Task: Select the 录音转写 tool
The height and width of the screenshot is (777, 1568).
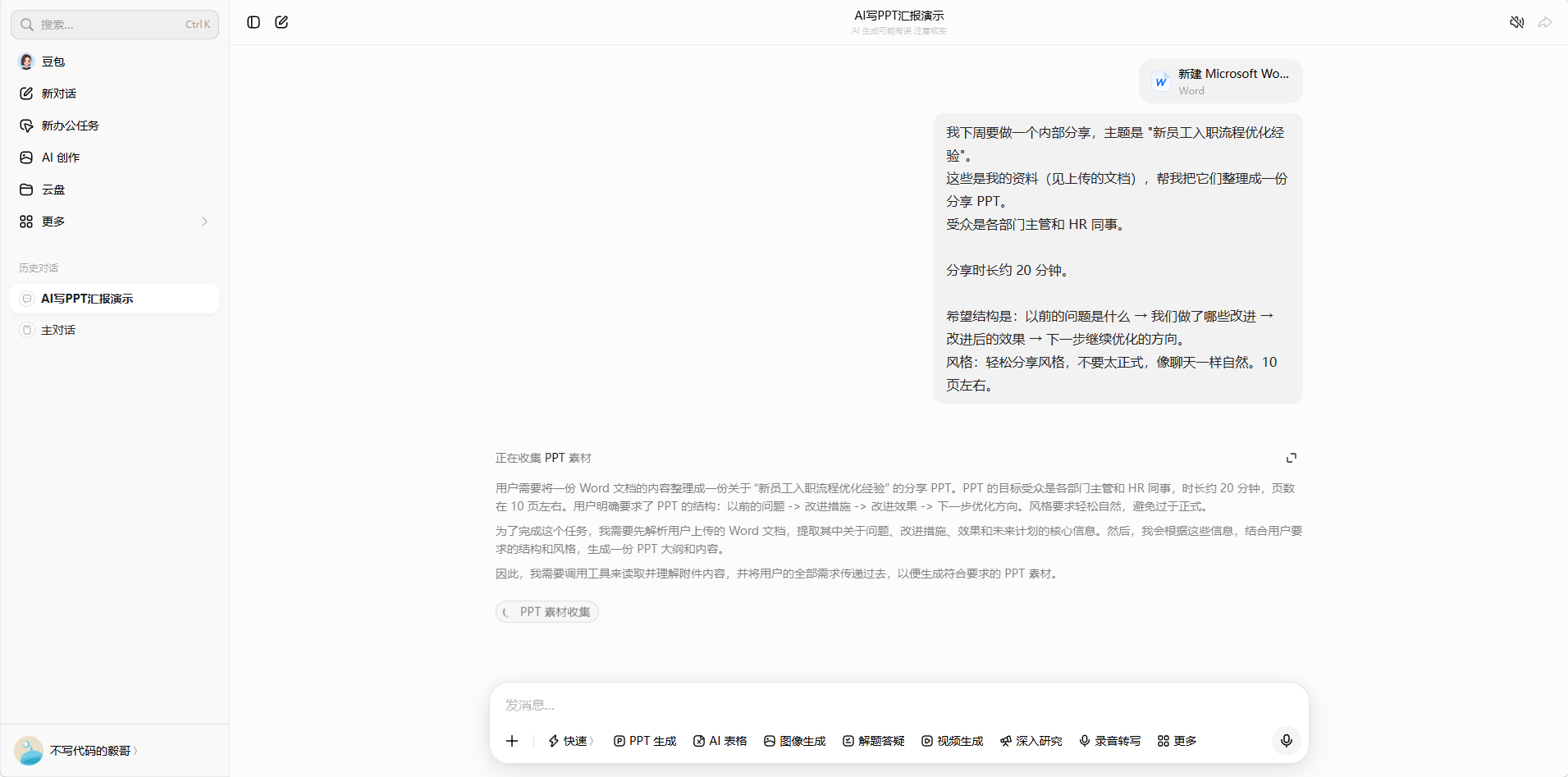Action: coord(1110,741)
